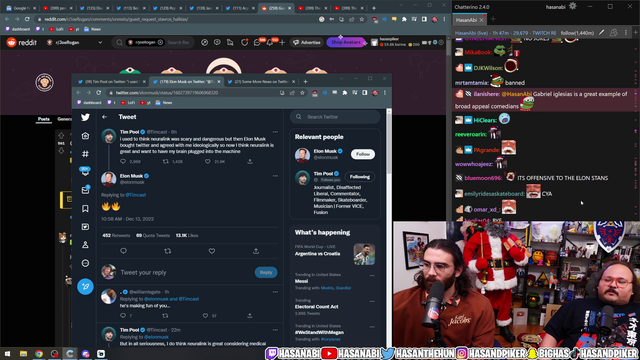Open more options on Elon Musk's tweet
Viewport: 640px width, 360px height.
click(275, 176)
